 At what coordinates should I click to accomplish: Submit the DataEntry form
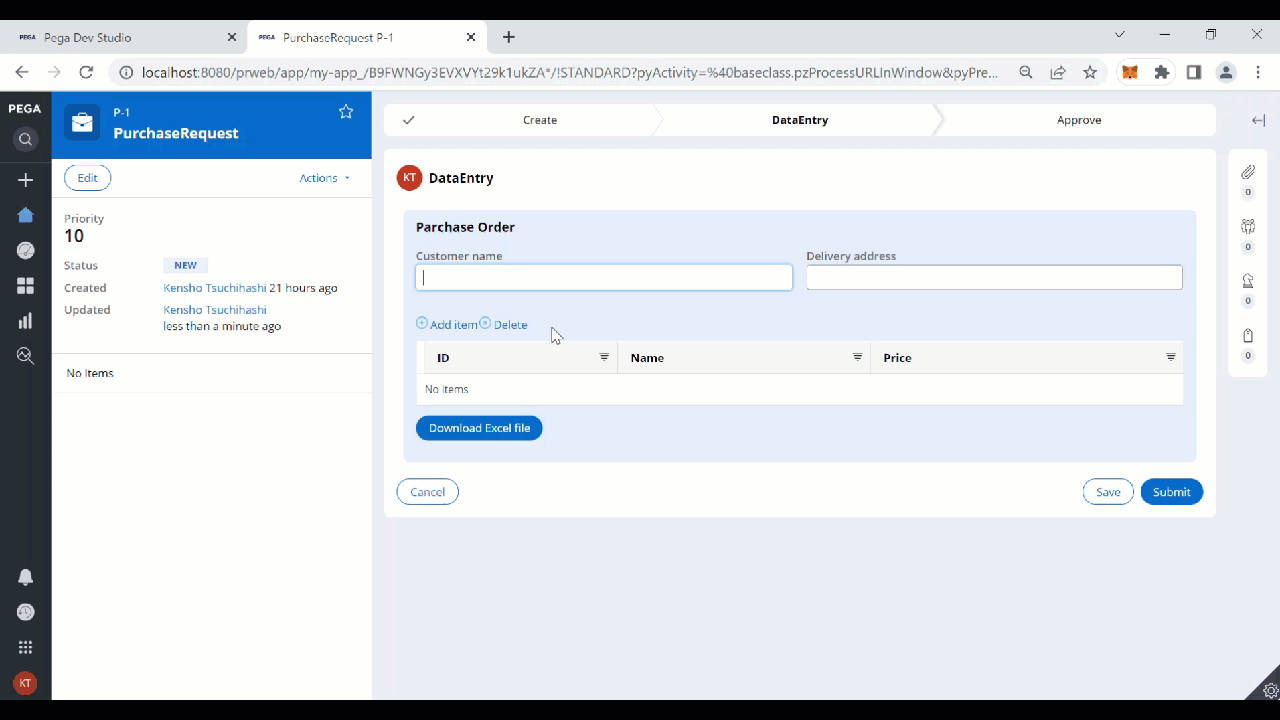(1171, 491)
